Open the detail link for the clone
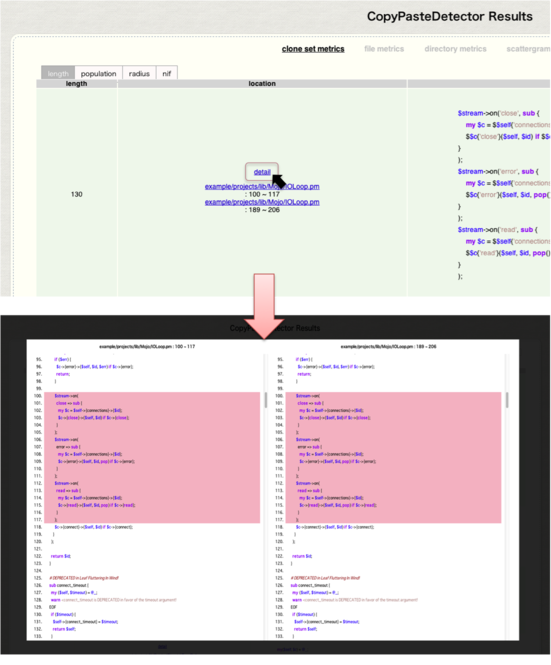Screen dimensions: 551x665 (x=262, y=172)
